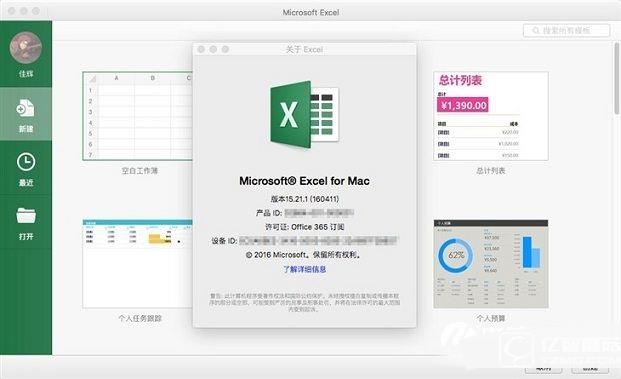Click the search magnifier icon
621x379 pixels.
[x=535, y=30]
